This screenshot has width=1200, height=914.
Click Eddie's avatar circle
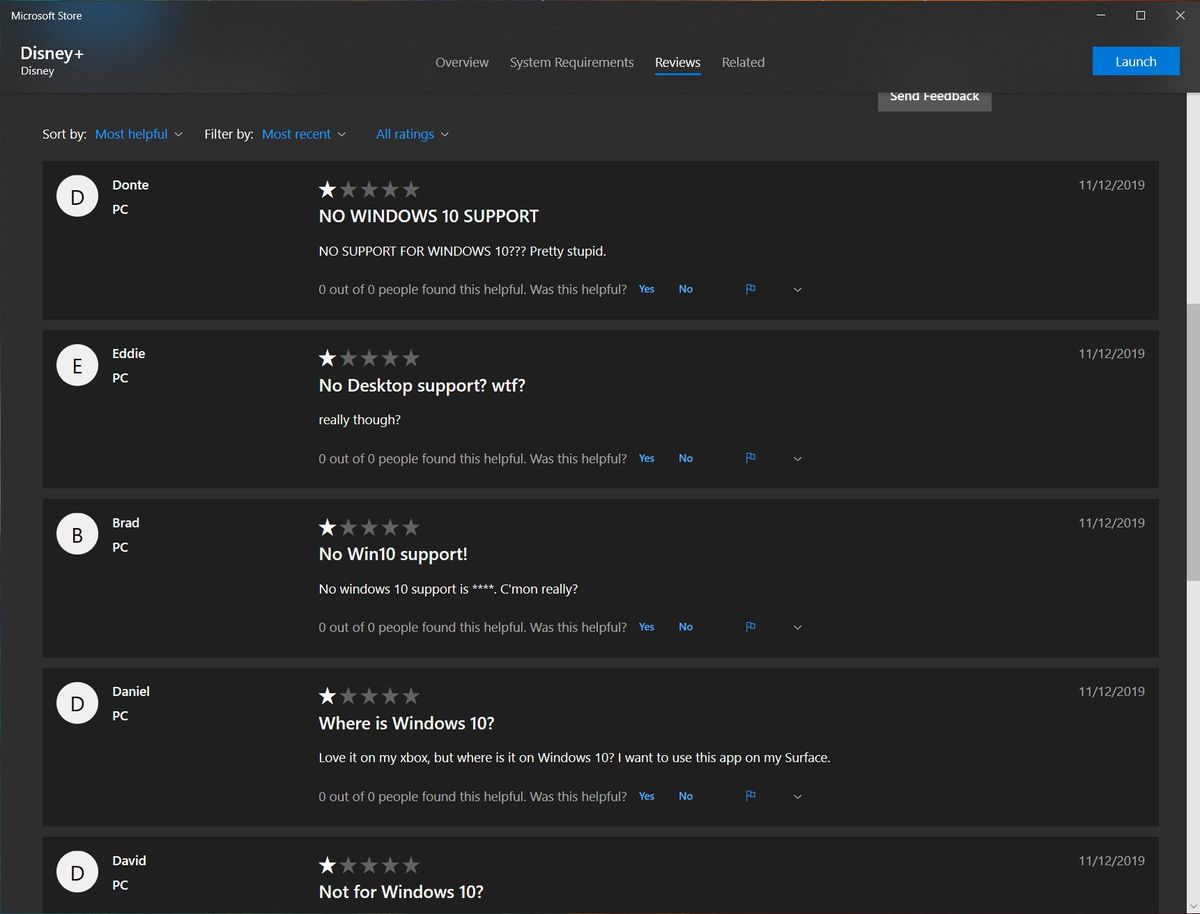click(x=77, y=366)
